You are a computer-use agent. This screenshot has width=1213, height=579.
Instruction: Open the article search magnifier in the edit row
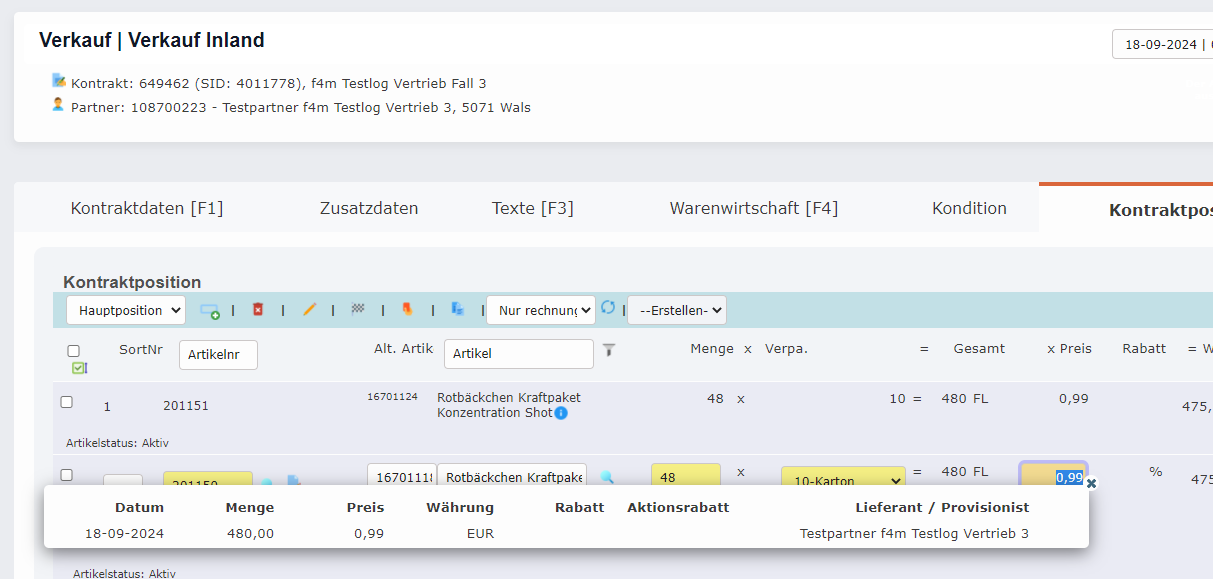pos(608,477)
